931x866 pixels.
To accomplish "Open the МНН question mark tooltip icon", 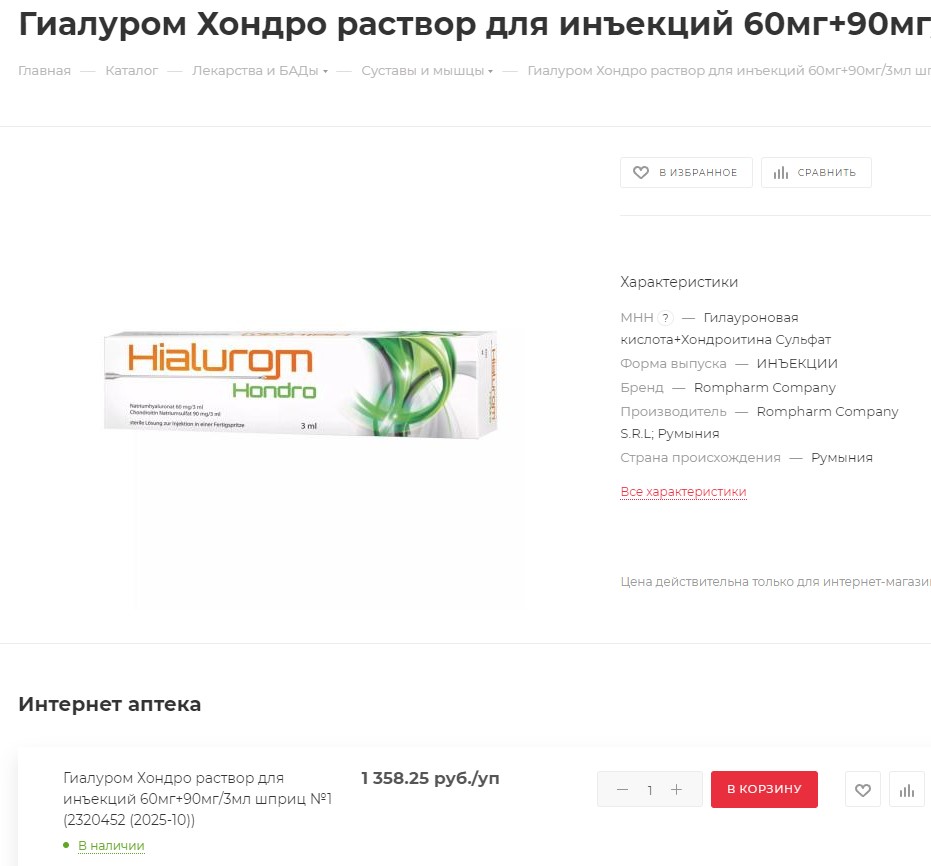I will click(666, 318).
